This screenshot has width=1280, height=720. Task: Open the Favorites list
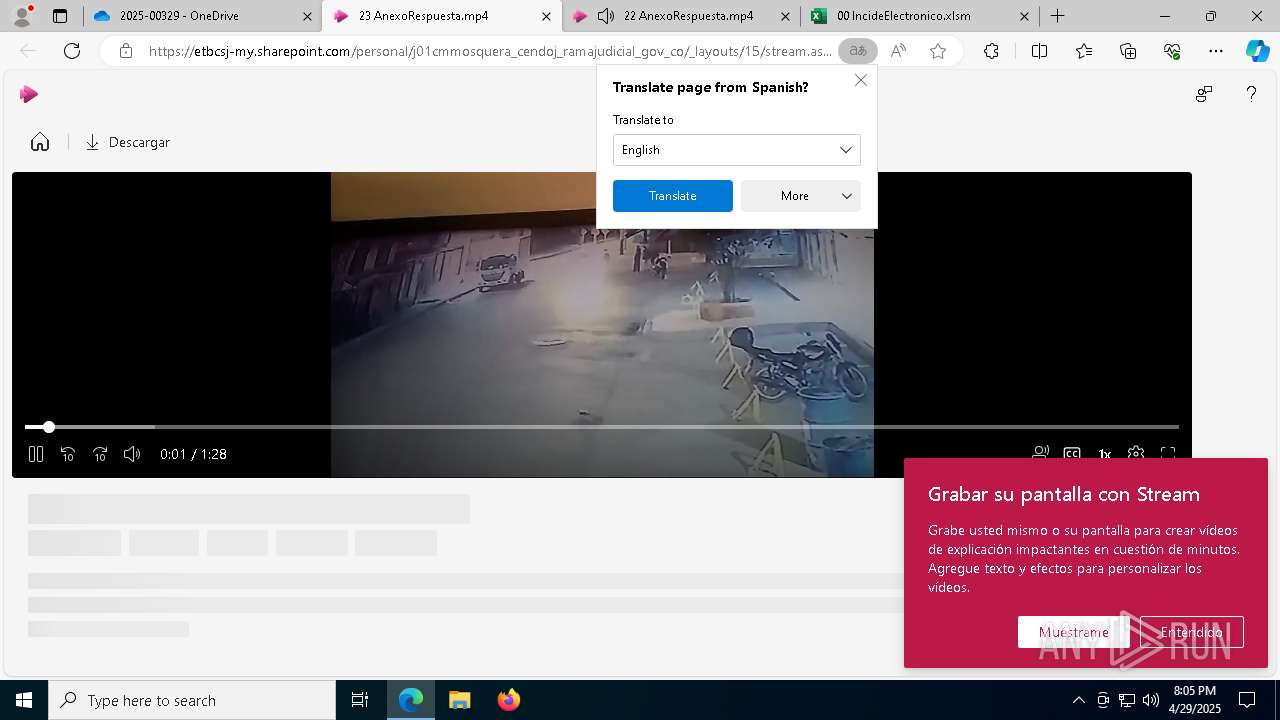click(x=1084, y=51)
